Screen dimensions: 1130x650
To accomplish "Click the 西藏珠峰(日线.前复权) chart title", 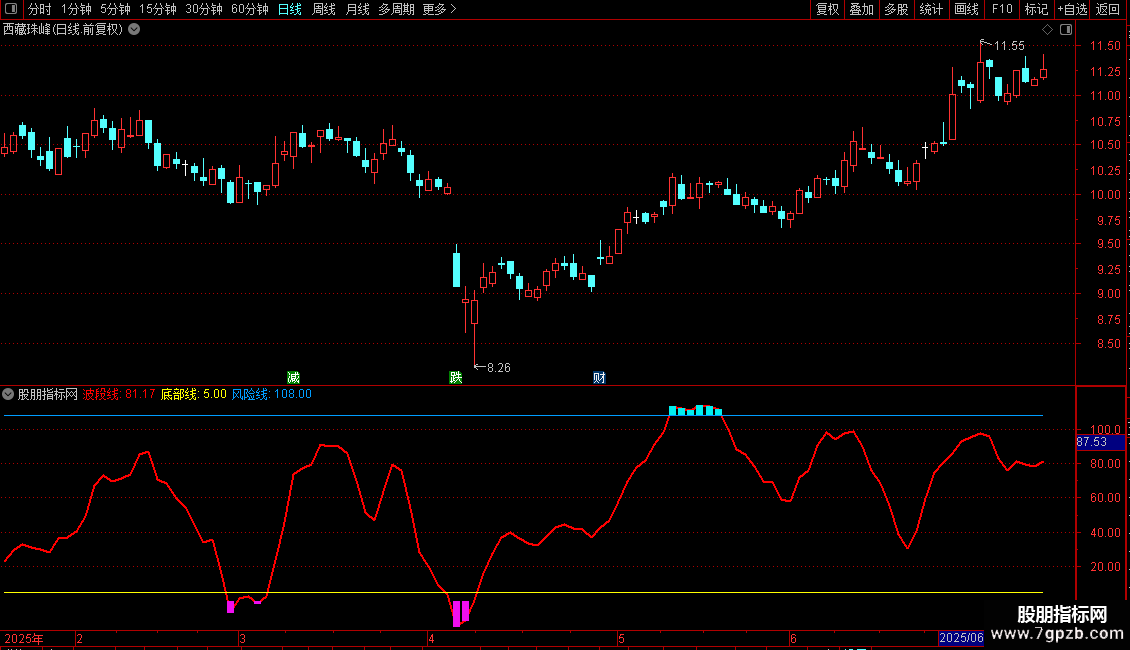I will [63, 30].
